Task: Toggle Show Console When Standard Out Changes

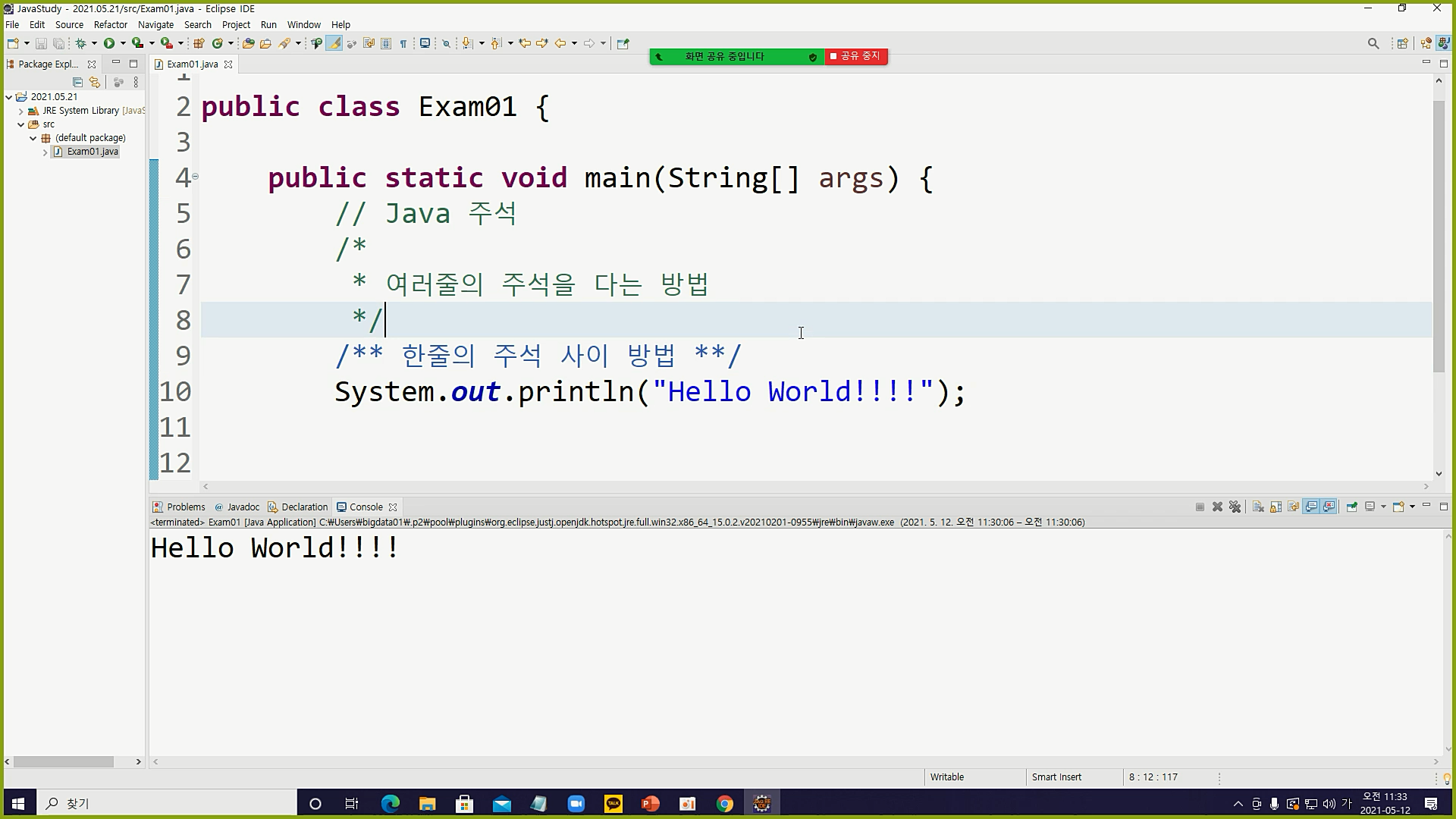Action: [x=1311, y=507]
